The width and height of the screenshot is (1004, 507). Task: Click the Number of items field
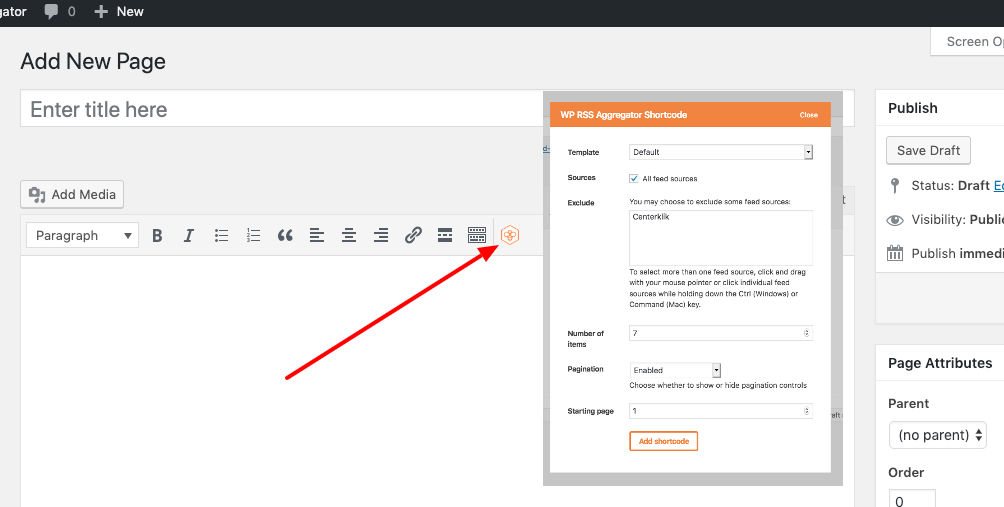coord(721,333)
